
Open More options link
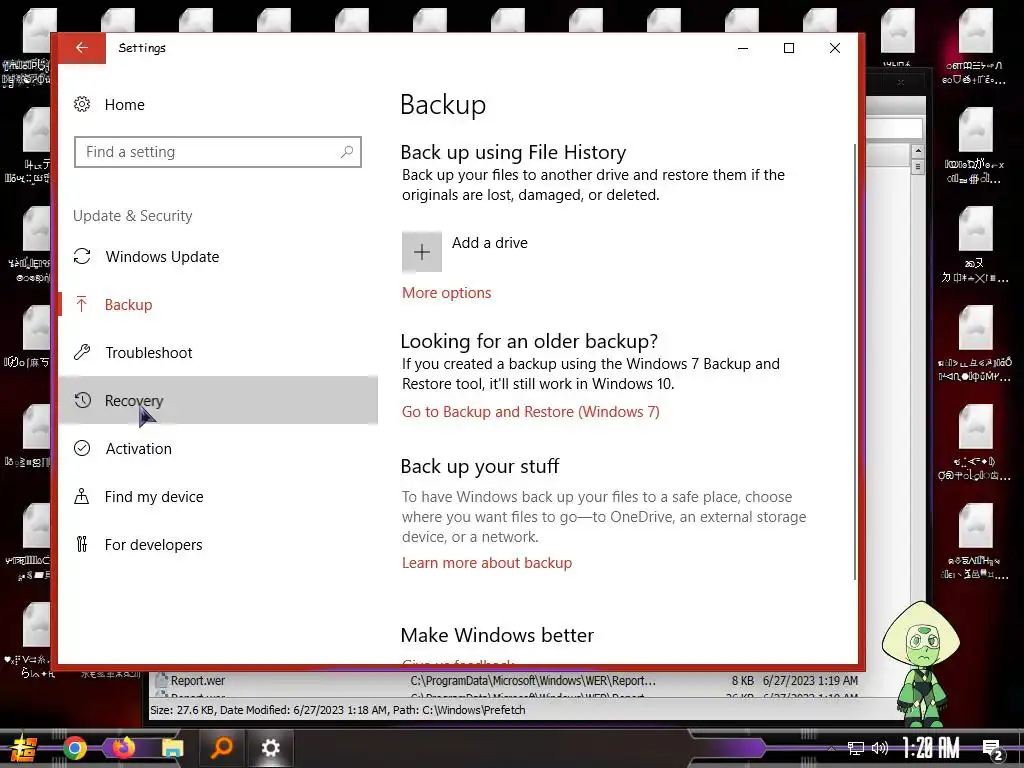pyautogui.click(x=446, y=293)
